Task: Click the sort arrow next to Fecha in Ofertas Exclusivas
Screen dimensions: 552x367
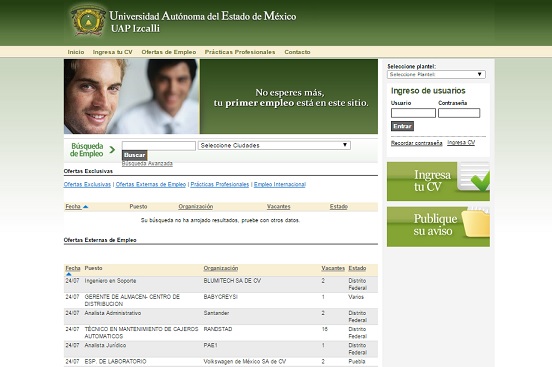Action: (85, 207)
